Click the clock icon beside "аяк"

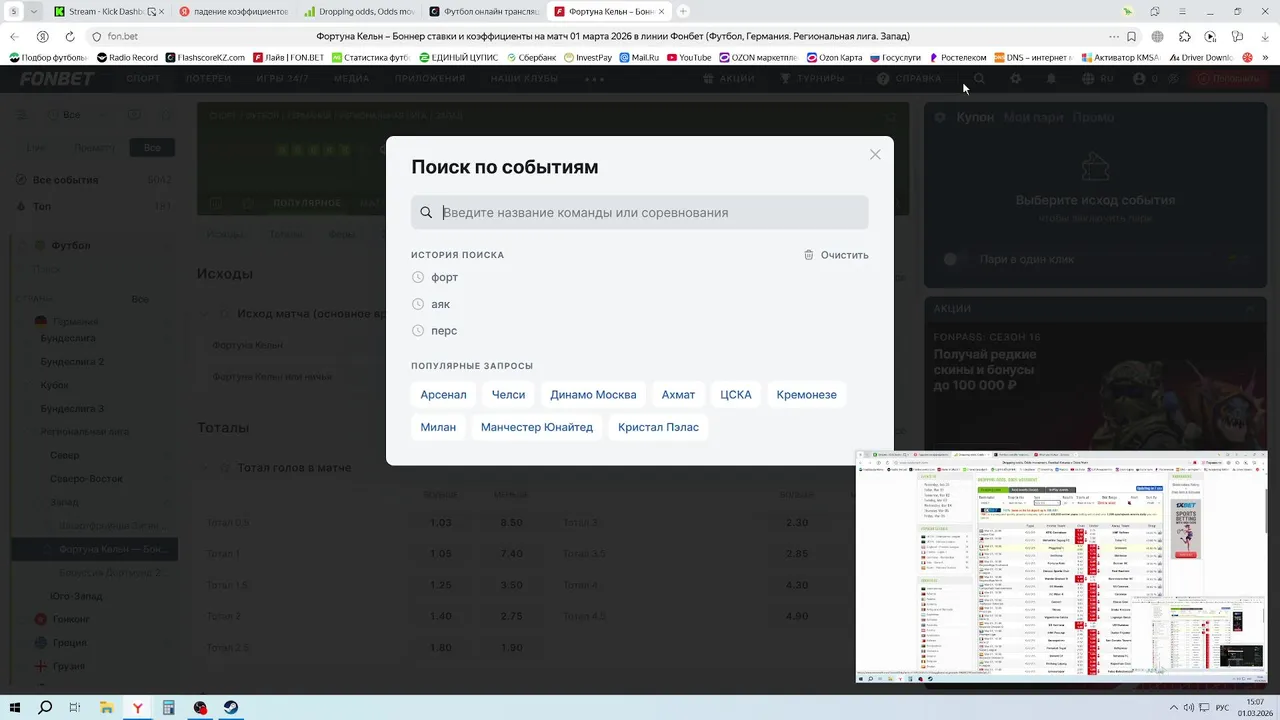pos(418,304)
